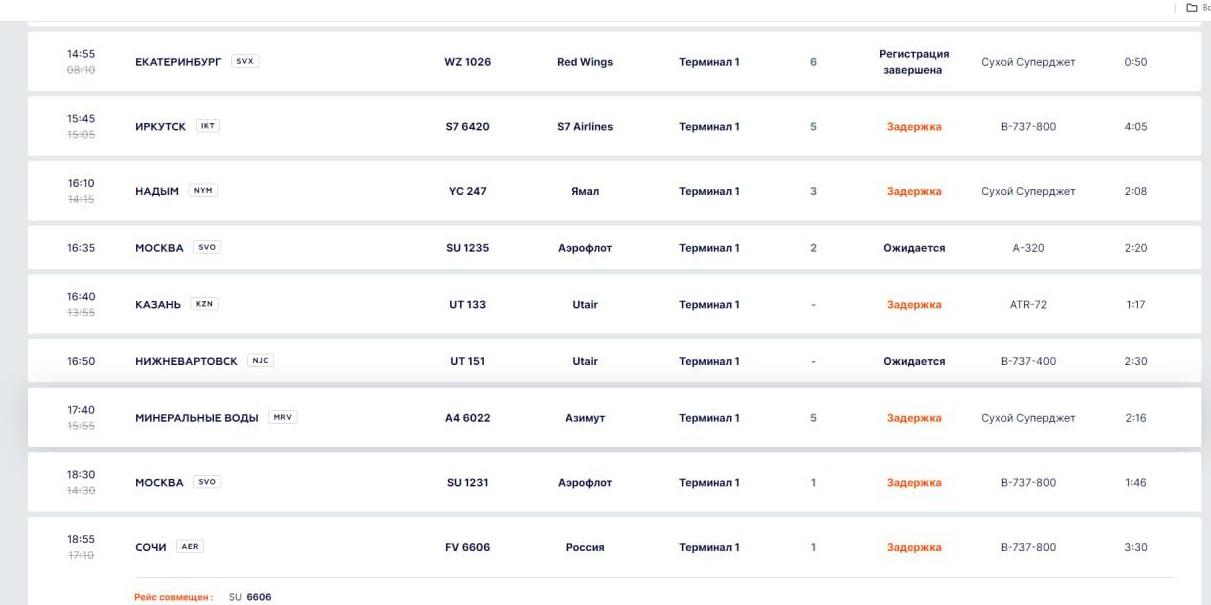Image resolution: width=1211 pixels, height=605 pixels.
Task: Click the bookmarks folder icon
Action: pyautogui.click(x=1191, y=8)
